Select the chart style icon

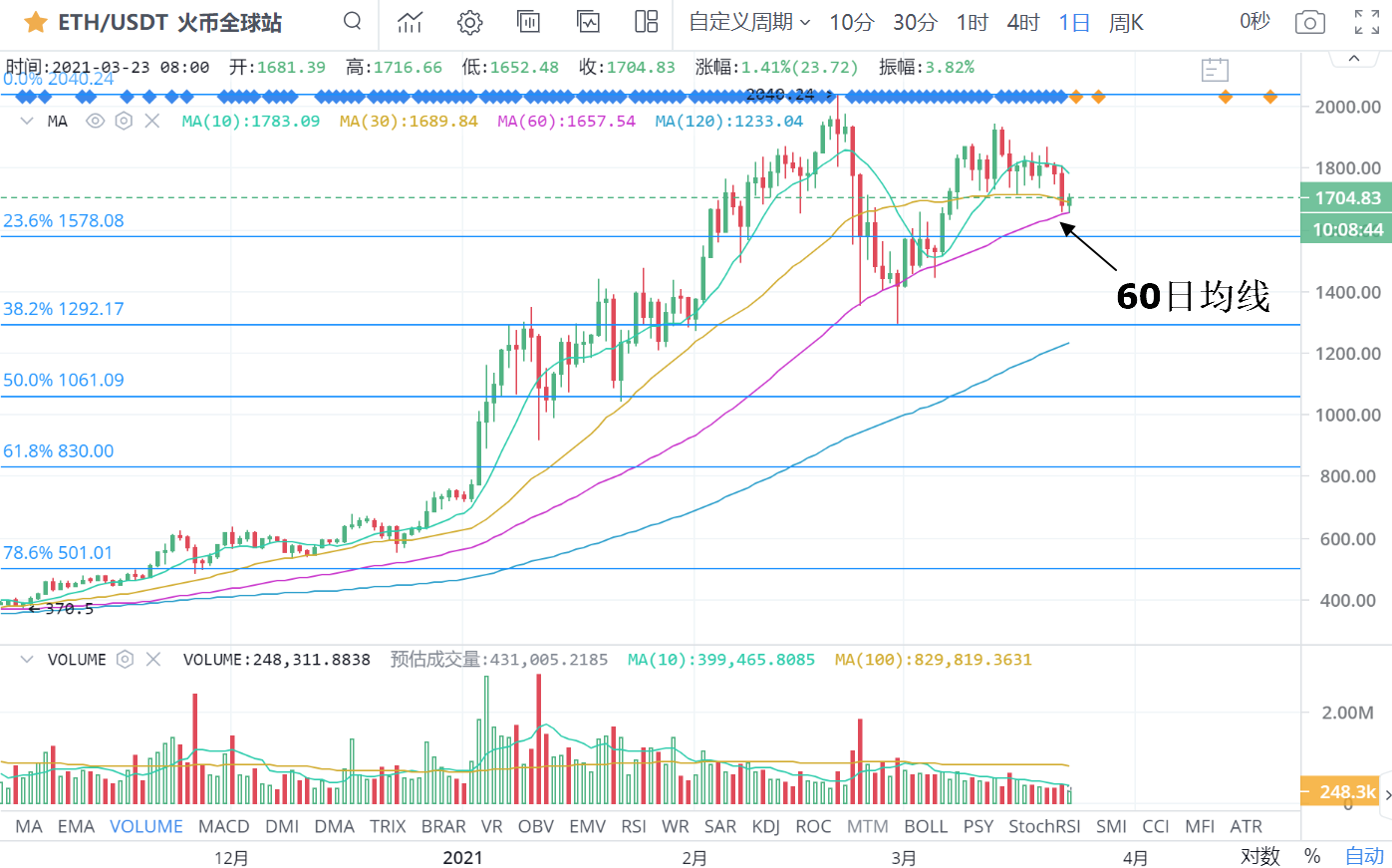[x=410, y=22]
